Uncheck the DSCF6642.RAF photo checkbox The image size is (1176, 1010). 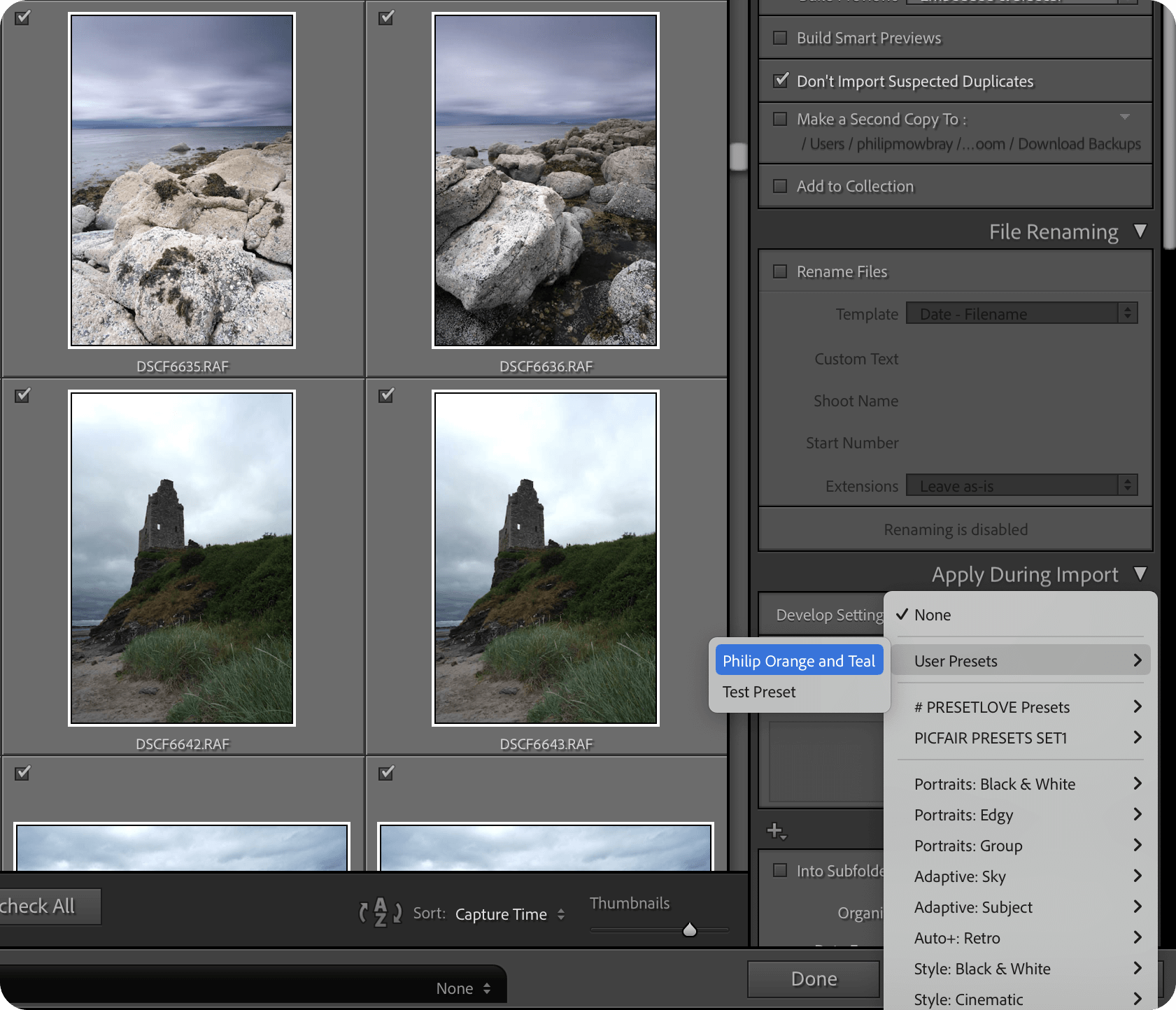point(22,395)
